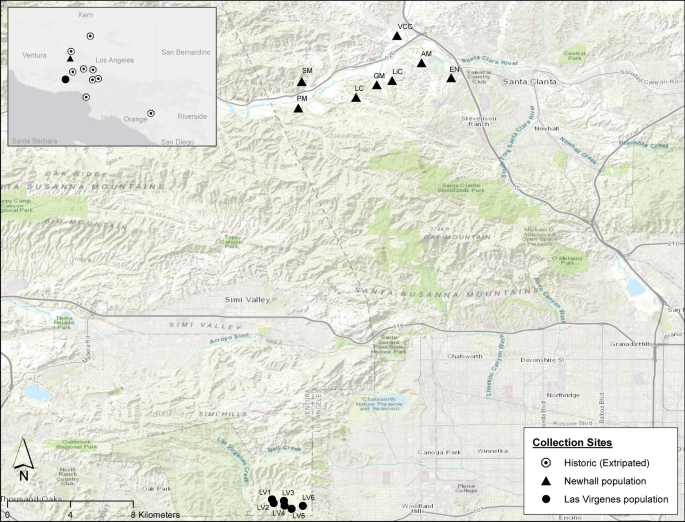Click the 'LV1' site label

tap(265, 492)
